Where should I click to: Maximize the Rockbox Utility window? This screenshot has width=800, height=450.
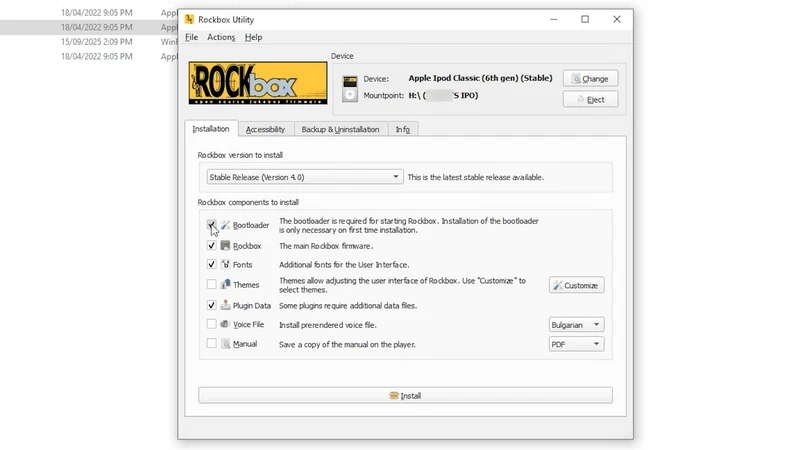585,19
